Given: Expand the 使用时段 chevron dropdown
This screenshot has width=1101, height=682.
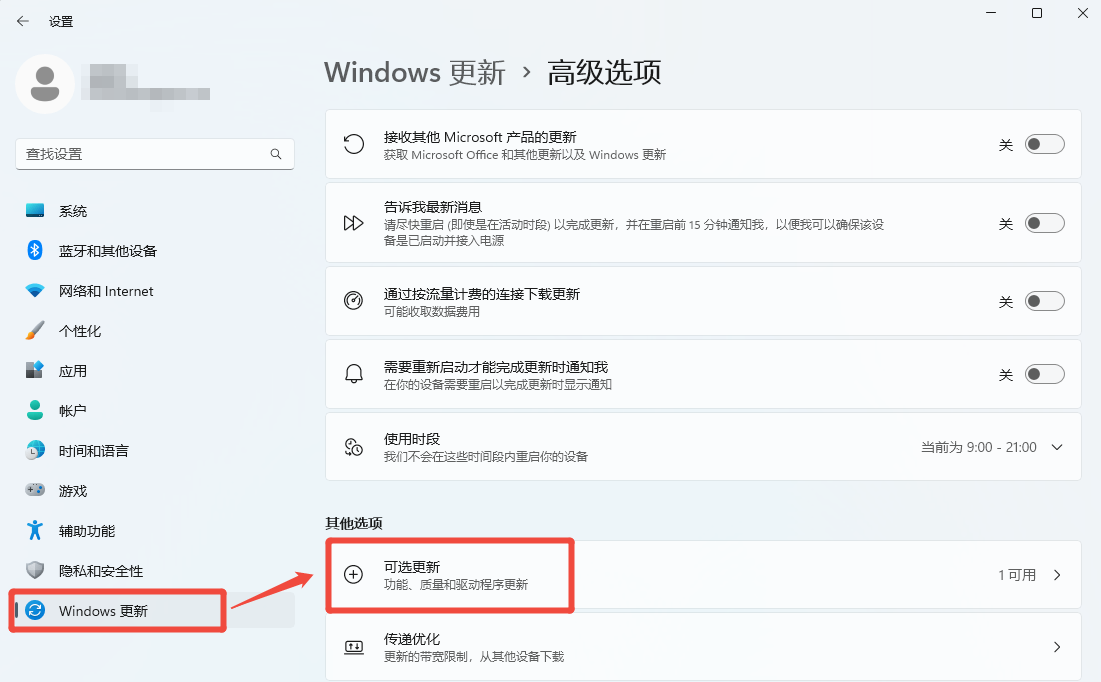Looking at the screenshot, I should 1057,447.
